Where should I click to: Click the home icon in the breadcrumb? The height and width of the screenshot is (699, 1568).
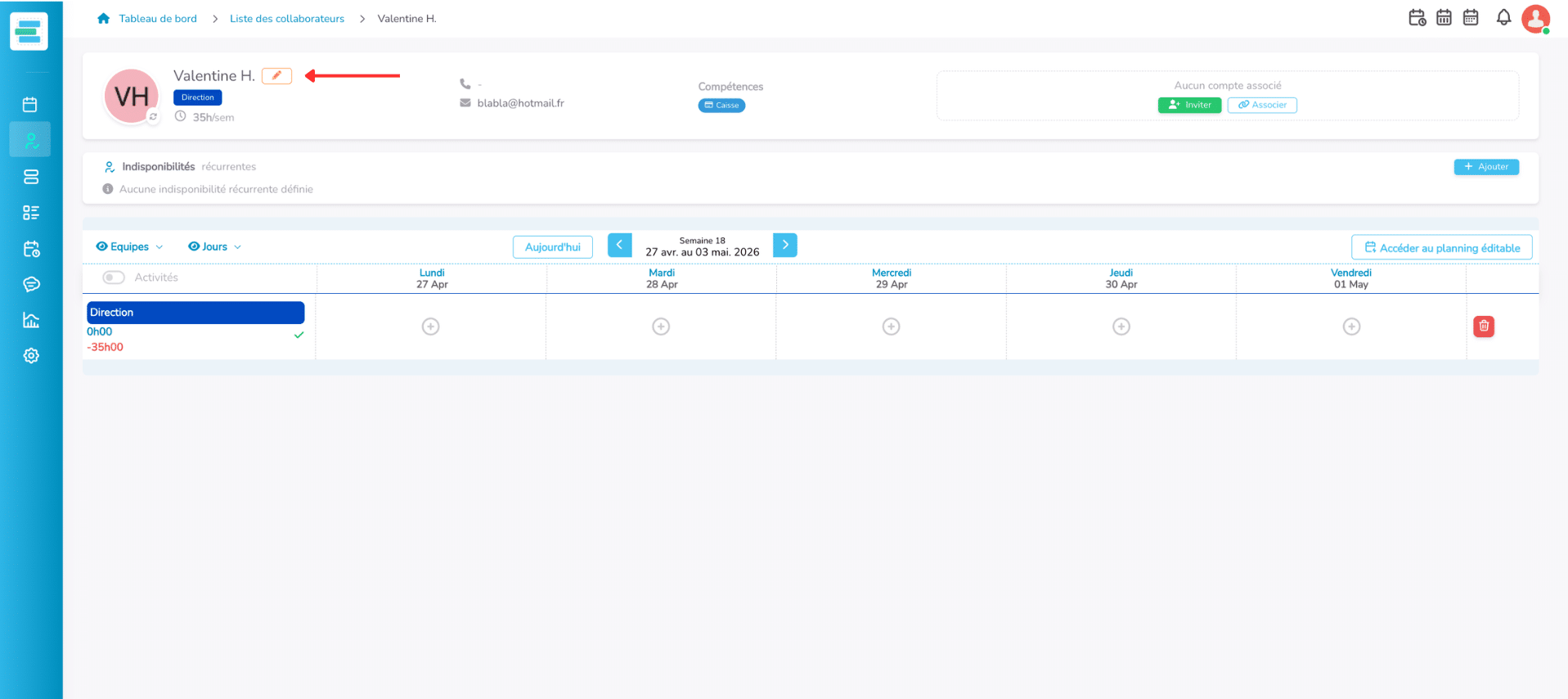pos(103,18)
